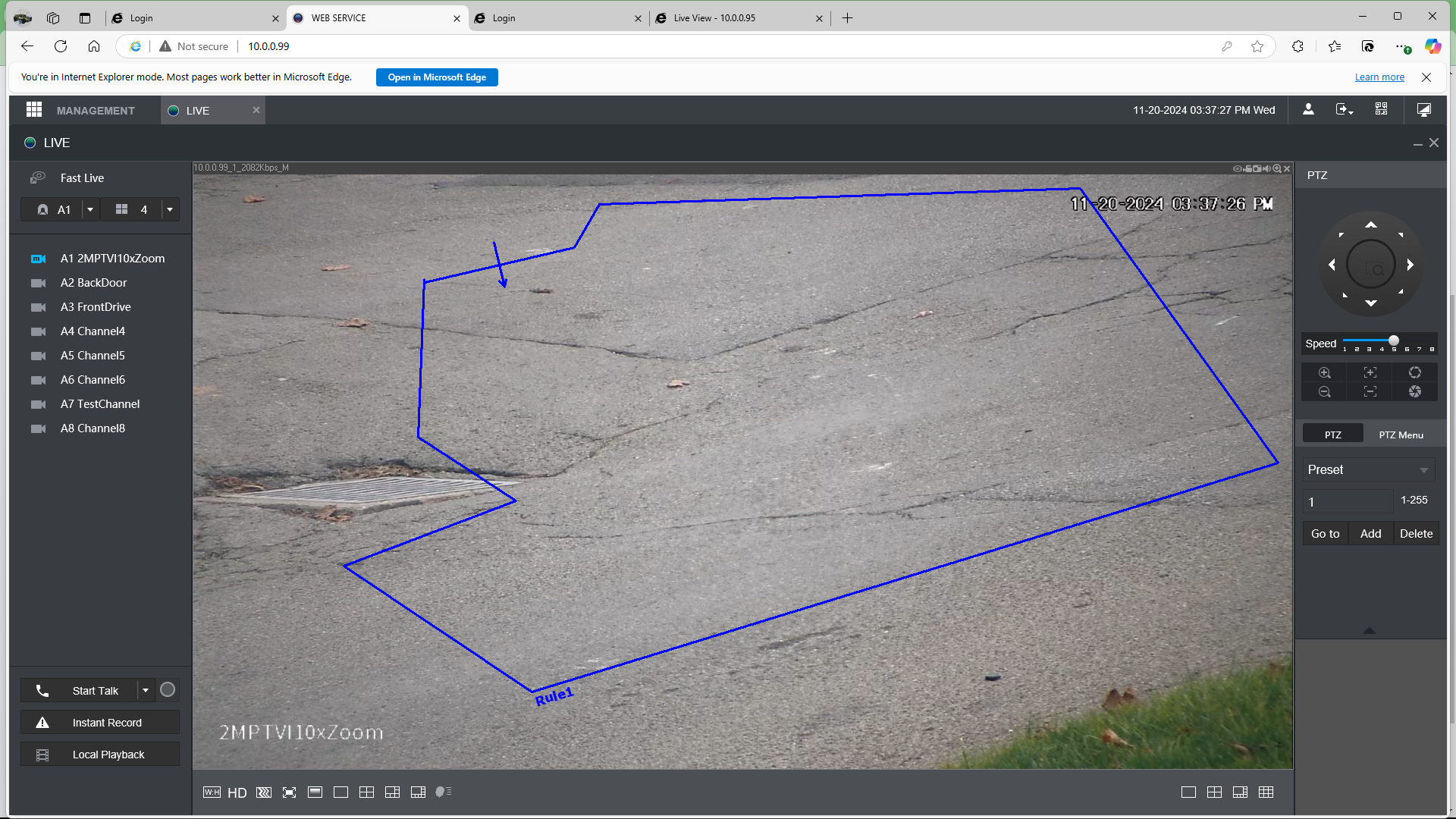The width and height of the screenshot is (1456, 819).
Task: Click the Delete preset button
Action: point(1416,534)
